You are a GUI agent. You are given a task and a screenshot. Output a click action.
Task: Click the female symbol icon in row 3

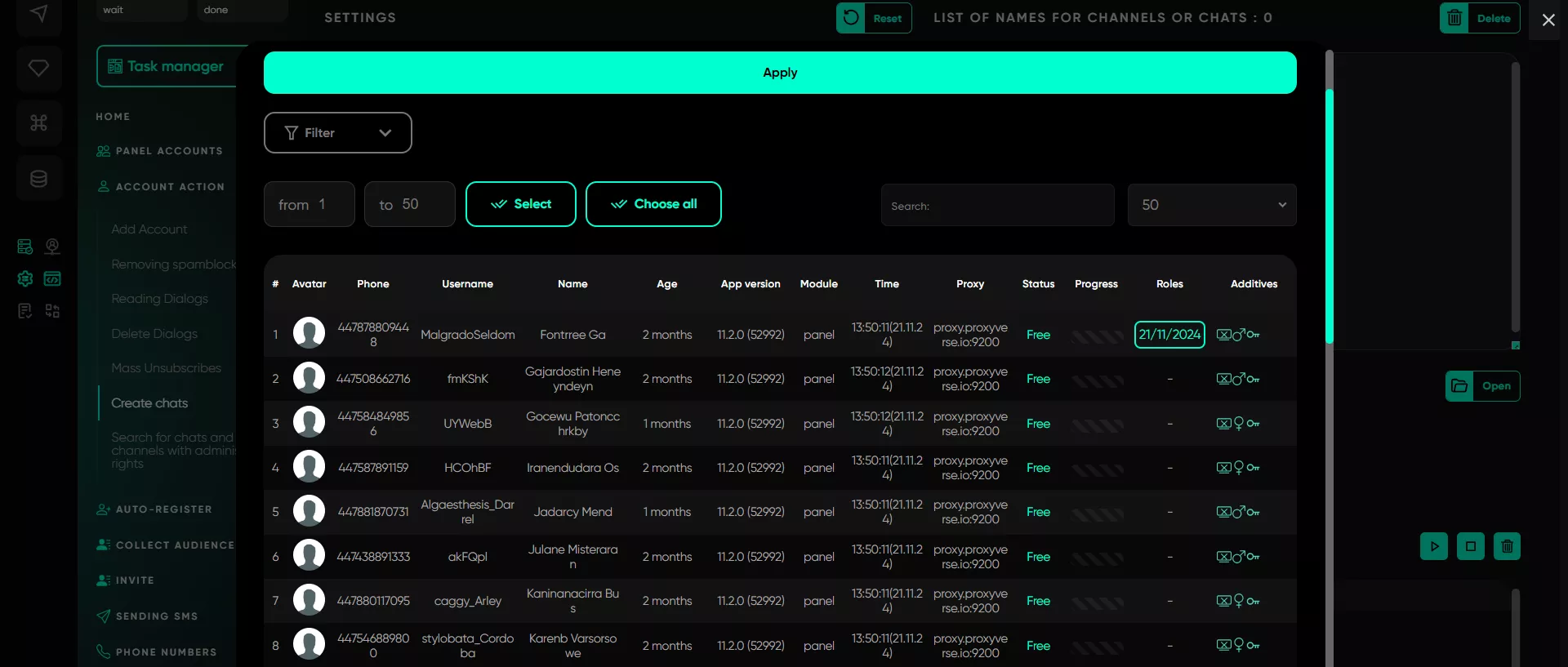pyautogui.click(x=1238, y=424)
